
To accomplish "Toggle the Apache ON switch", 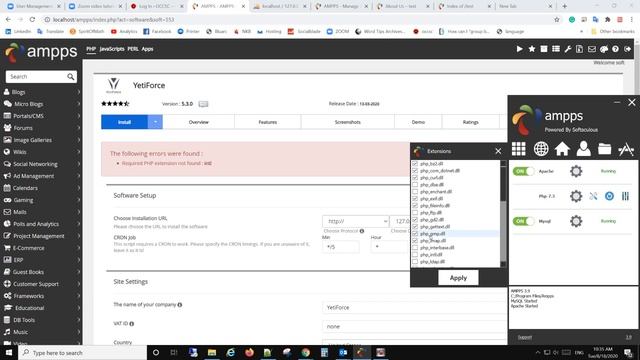I will pyautogui.click(x=523, y=171).
